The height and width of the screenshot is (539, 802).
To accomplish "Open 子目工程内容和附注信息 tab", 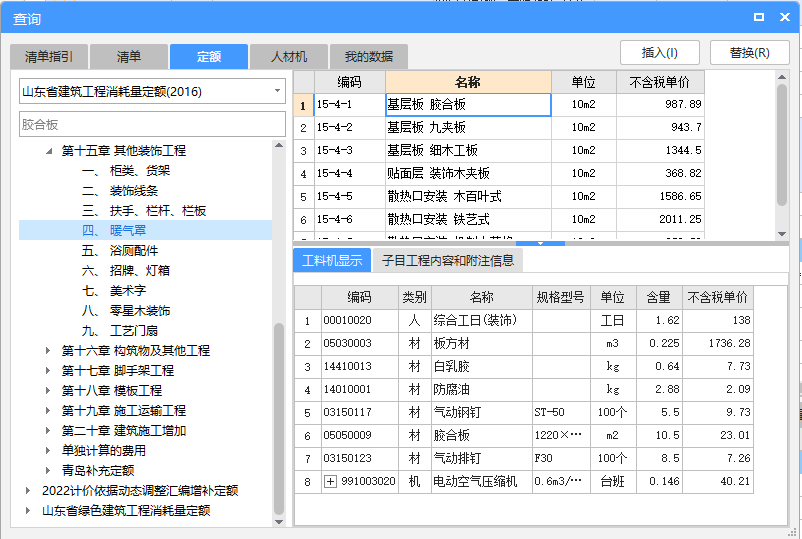I will pos(448,260).
